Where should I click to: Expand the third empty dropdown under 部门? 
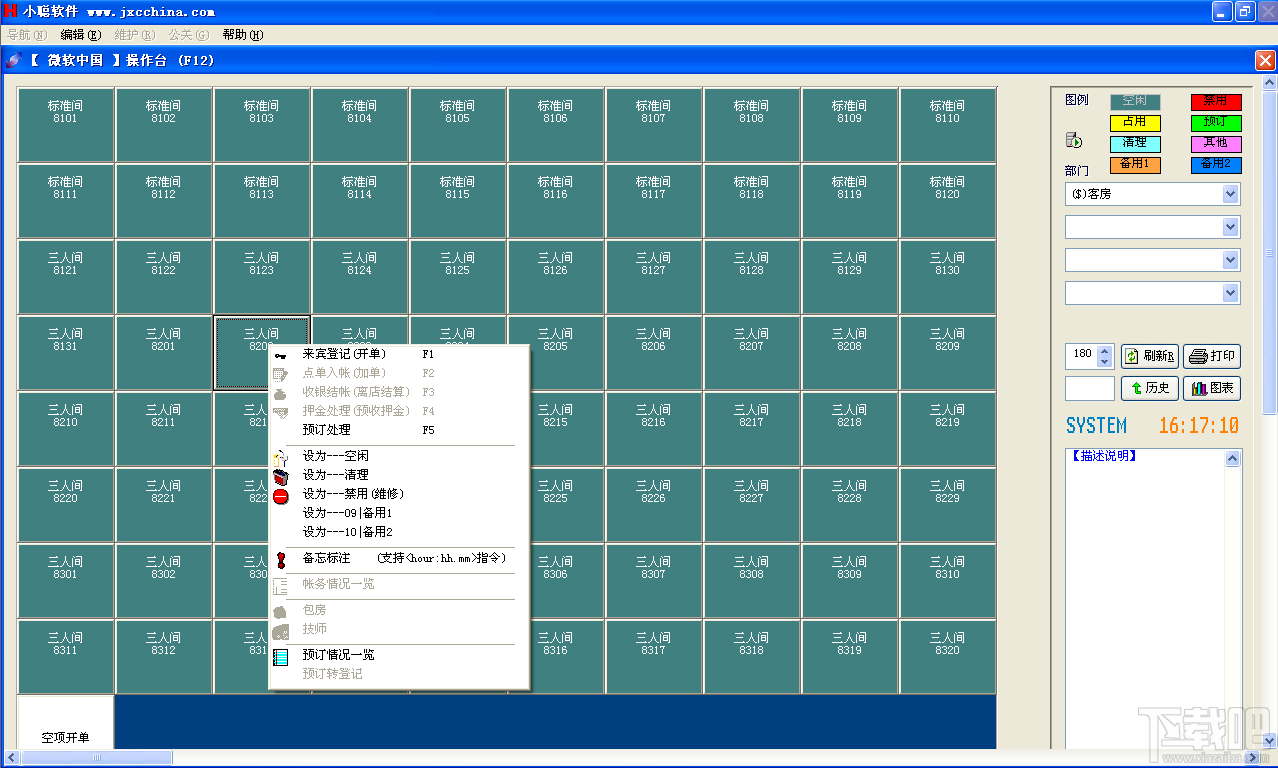[1231, 260]
